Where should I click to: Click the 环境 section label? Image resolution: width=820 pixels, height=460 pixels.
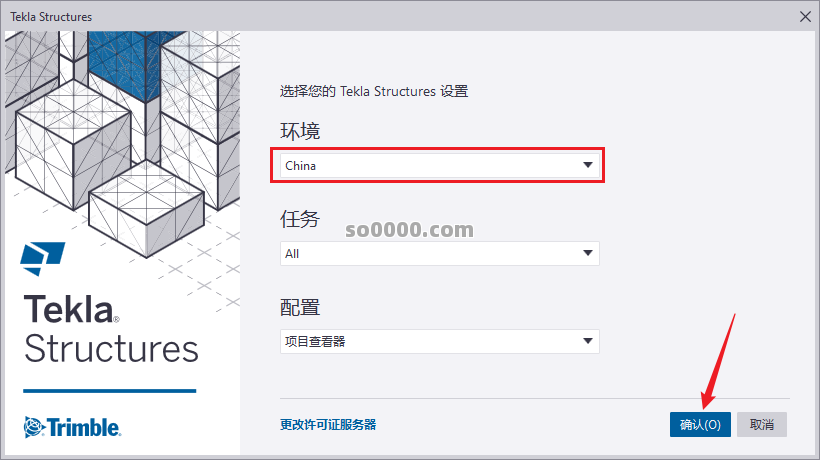[x=300, y=131]
